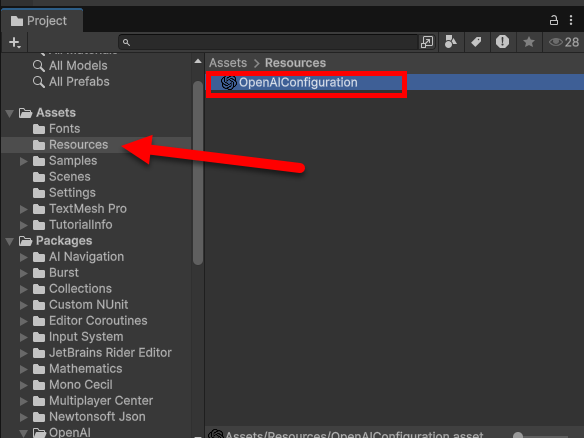Expand the Mathematics package
Viewport: 584px width, 438px height.
coord(23,369)
